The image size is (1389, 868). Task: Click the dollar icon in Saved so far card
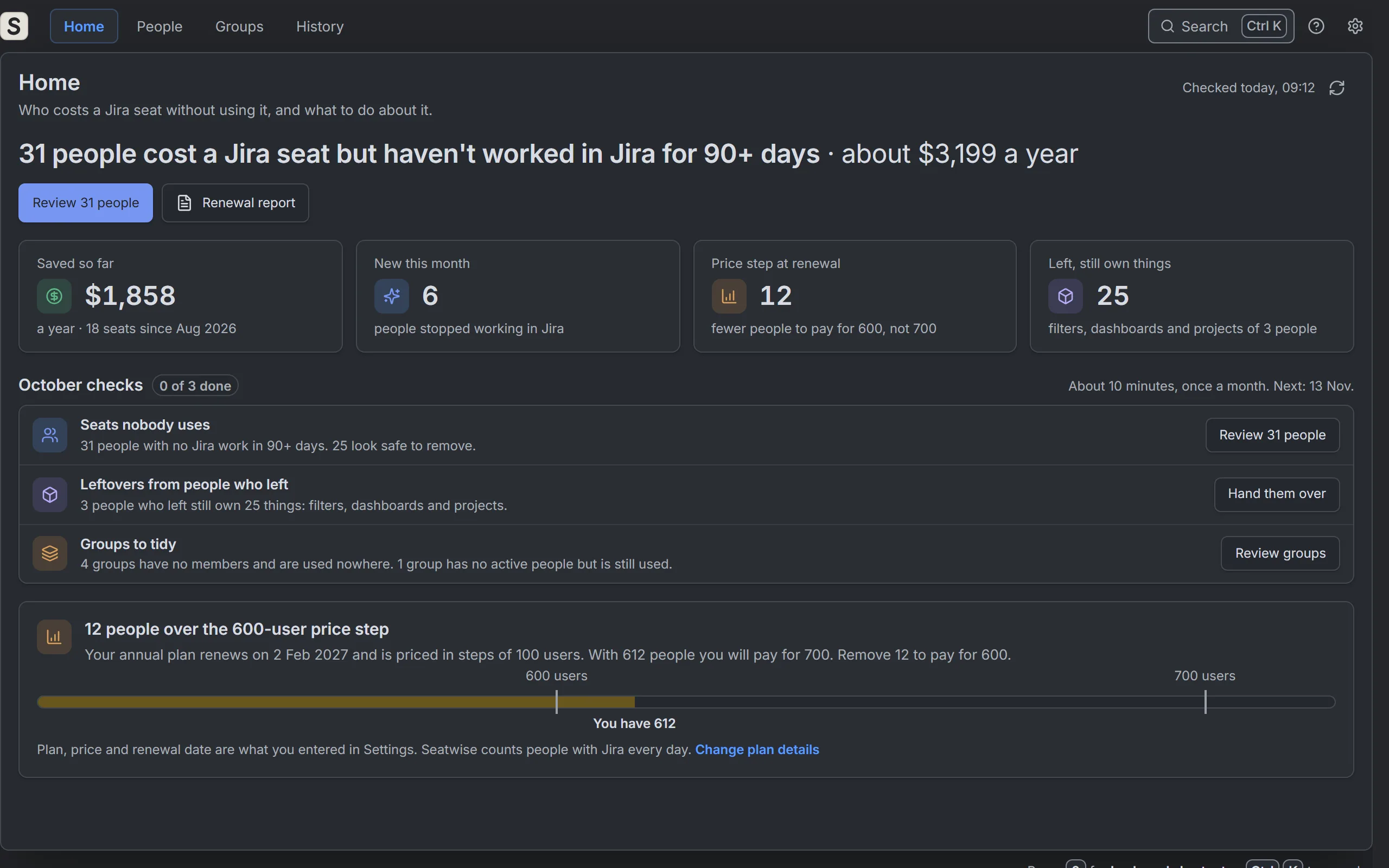54,296
